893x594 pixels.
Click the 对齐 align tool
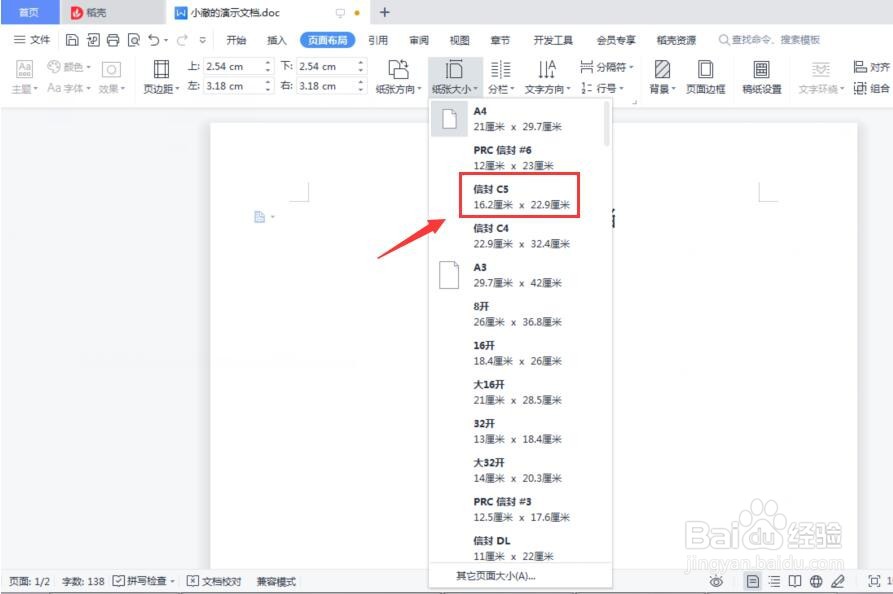871,67
